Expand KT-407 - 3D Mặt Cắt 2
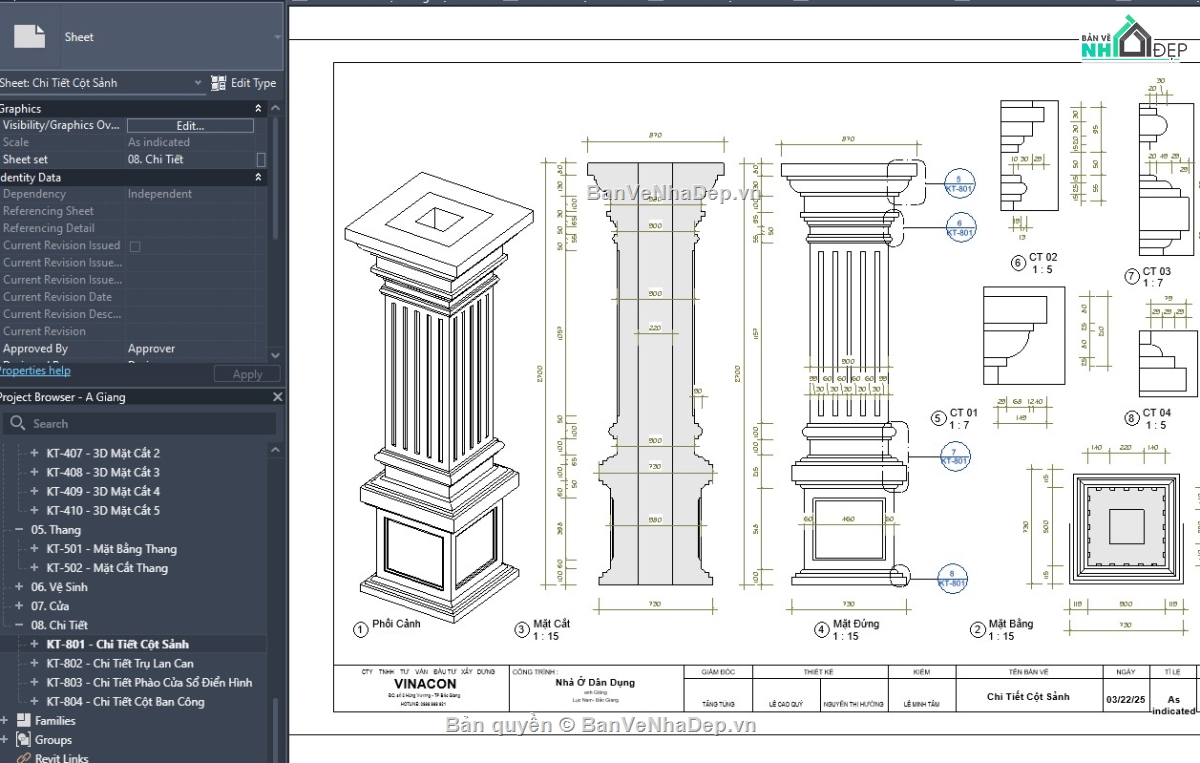 pos(35,453)
